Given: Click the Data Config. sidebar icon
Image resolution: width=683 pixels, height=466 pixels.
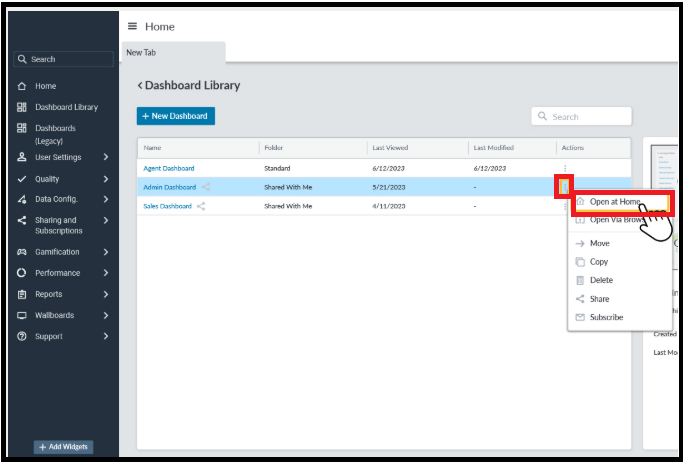Looking at the screenshot, I should point(22,199).
